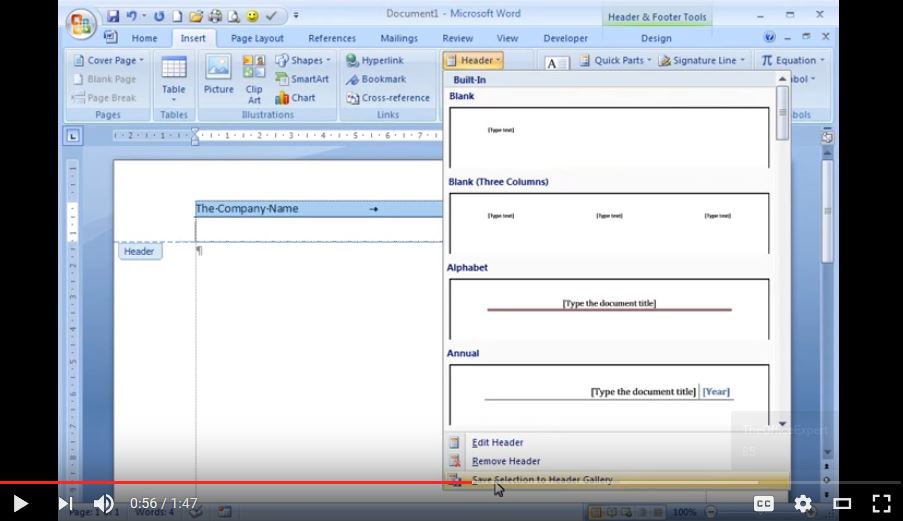Click the tab selector on the ruler

pyautogui.click(x=73, y=136)
